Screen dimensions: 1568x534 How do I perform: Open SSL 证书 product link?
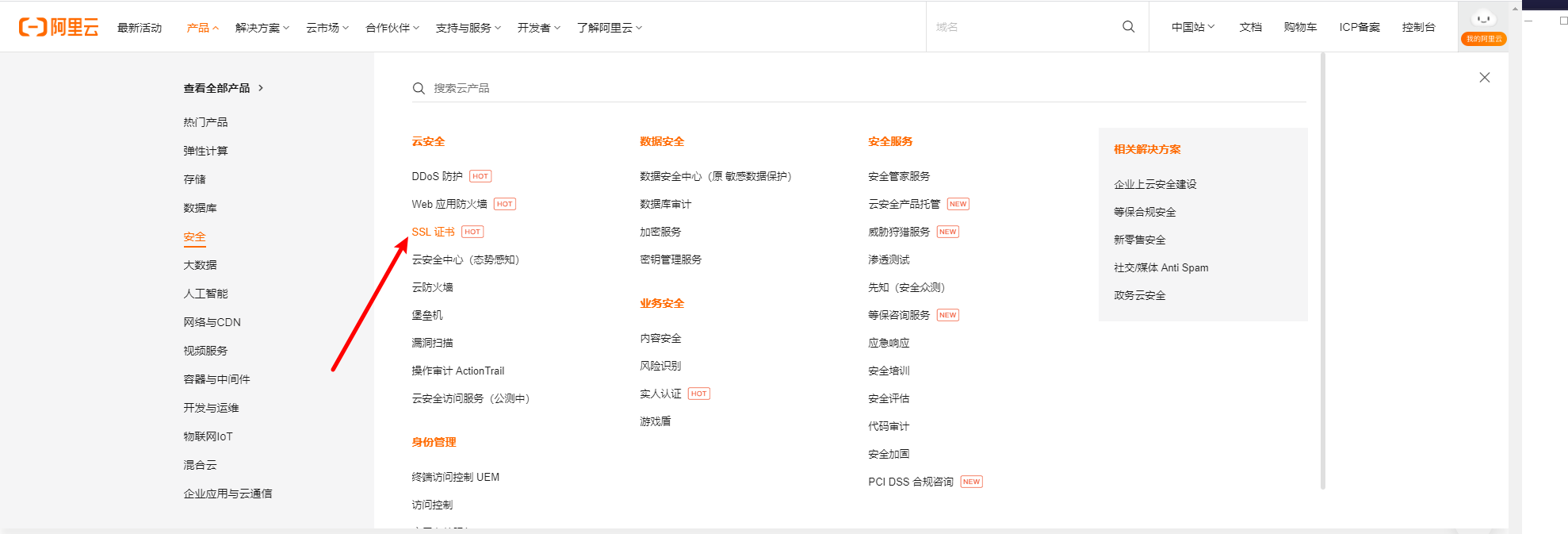point(433,232)
